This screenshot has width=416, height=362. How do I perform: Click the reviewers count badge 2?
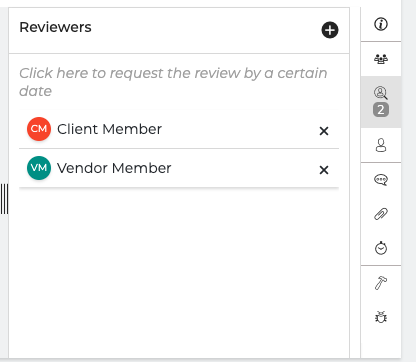(x=381, y=110)
